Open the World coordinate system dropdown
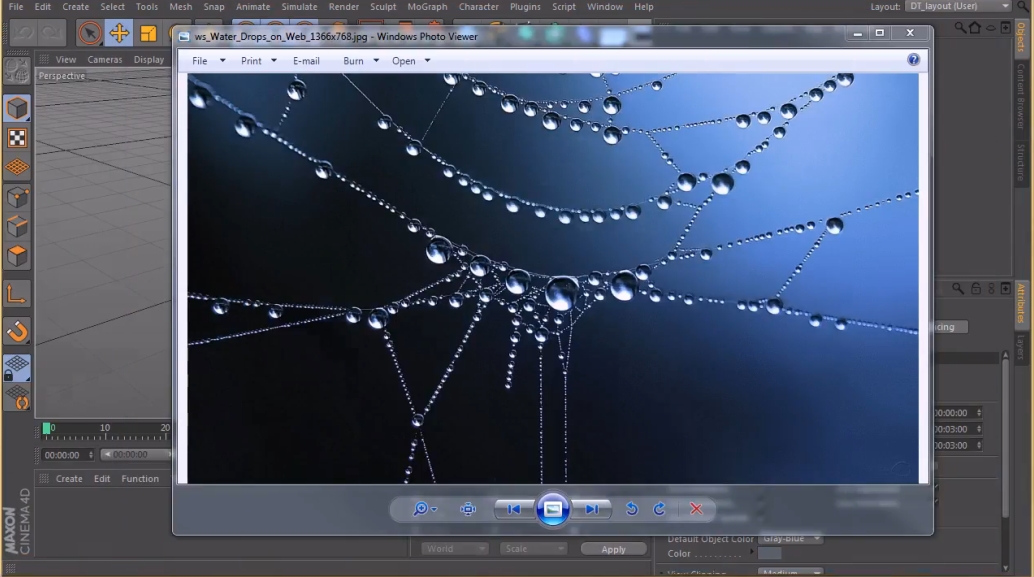Screen dimensions: 1034x577 tap(454, 549)
